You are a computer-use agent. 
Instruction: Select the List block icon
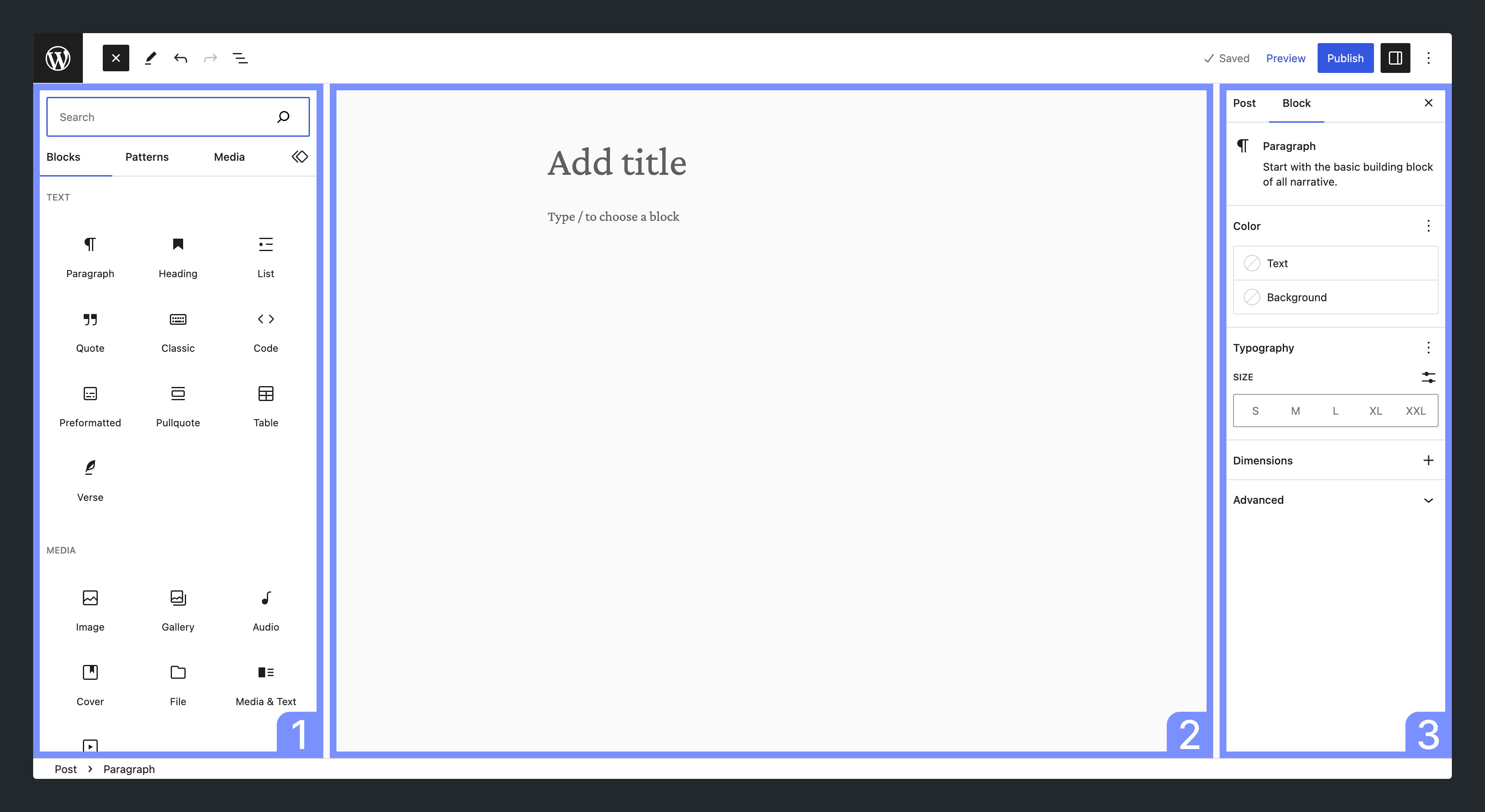[265, 244]
